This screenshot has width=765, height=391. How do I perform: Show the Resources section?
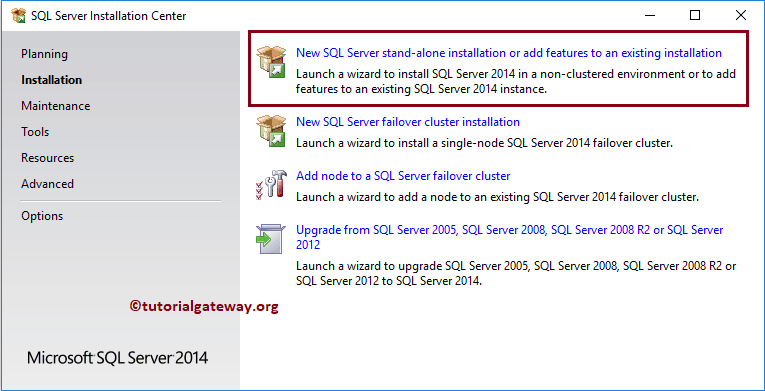tap(47, 158)
